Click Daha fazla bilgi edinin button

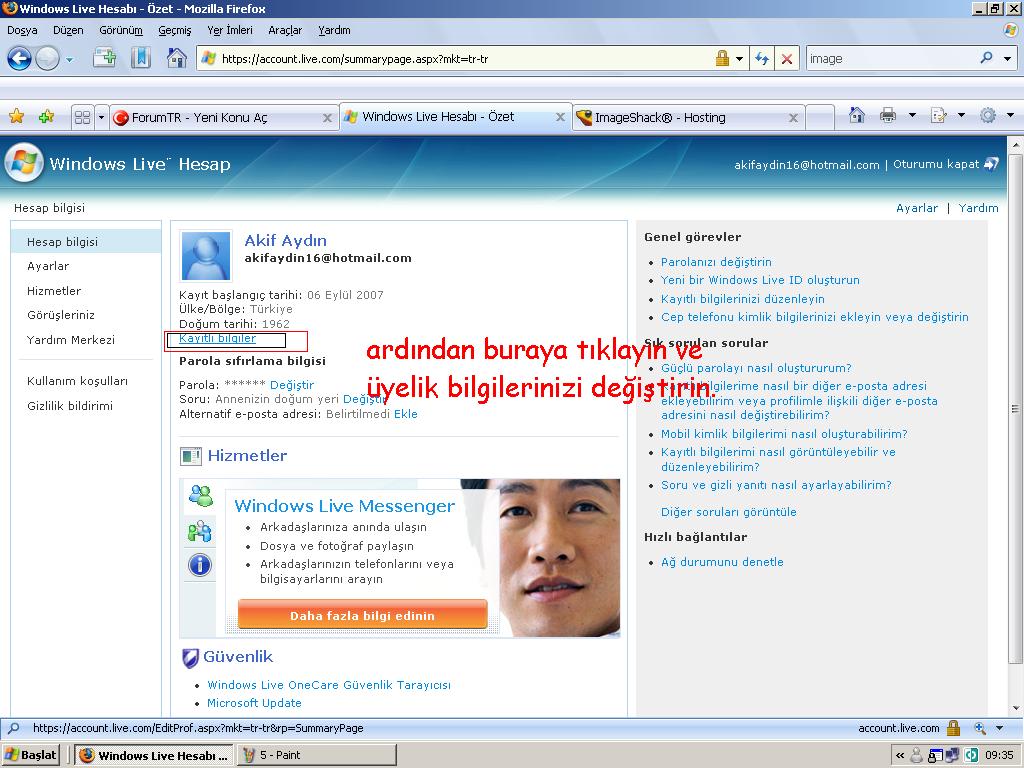point(362,615)
